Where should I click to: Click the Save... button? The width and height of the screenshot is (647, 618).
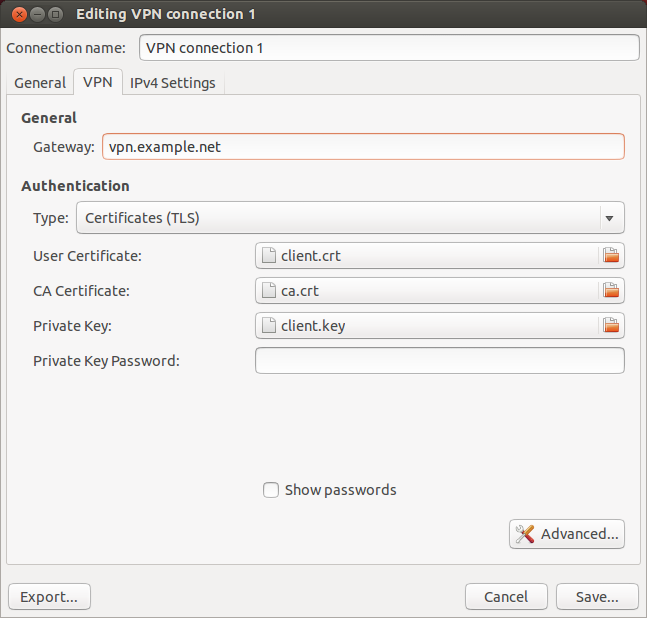(597, 597)
